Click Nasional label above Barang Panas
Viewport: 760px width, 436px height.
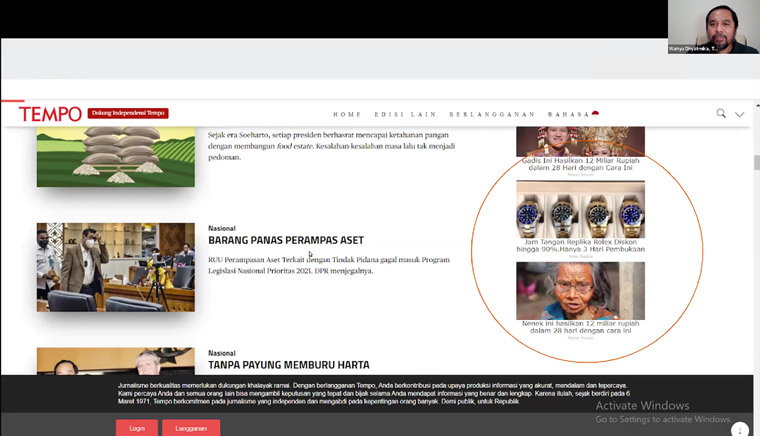222,228
